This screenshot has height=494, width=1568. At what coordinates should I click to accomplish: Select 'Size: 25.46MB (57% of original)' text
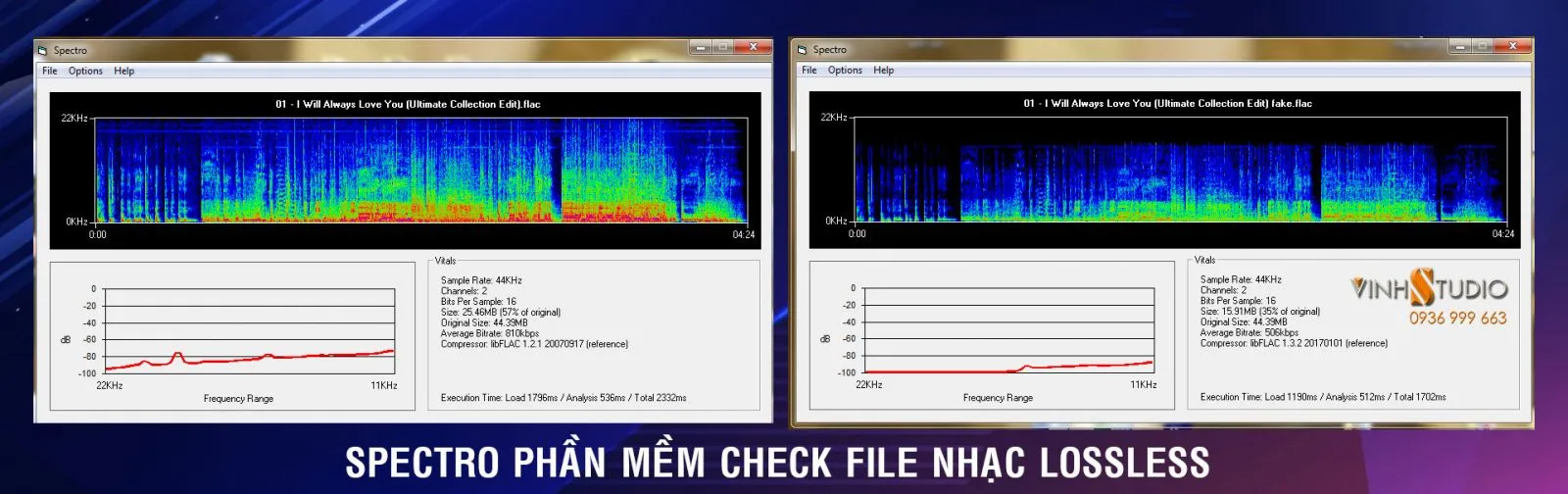[501, 313]
